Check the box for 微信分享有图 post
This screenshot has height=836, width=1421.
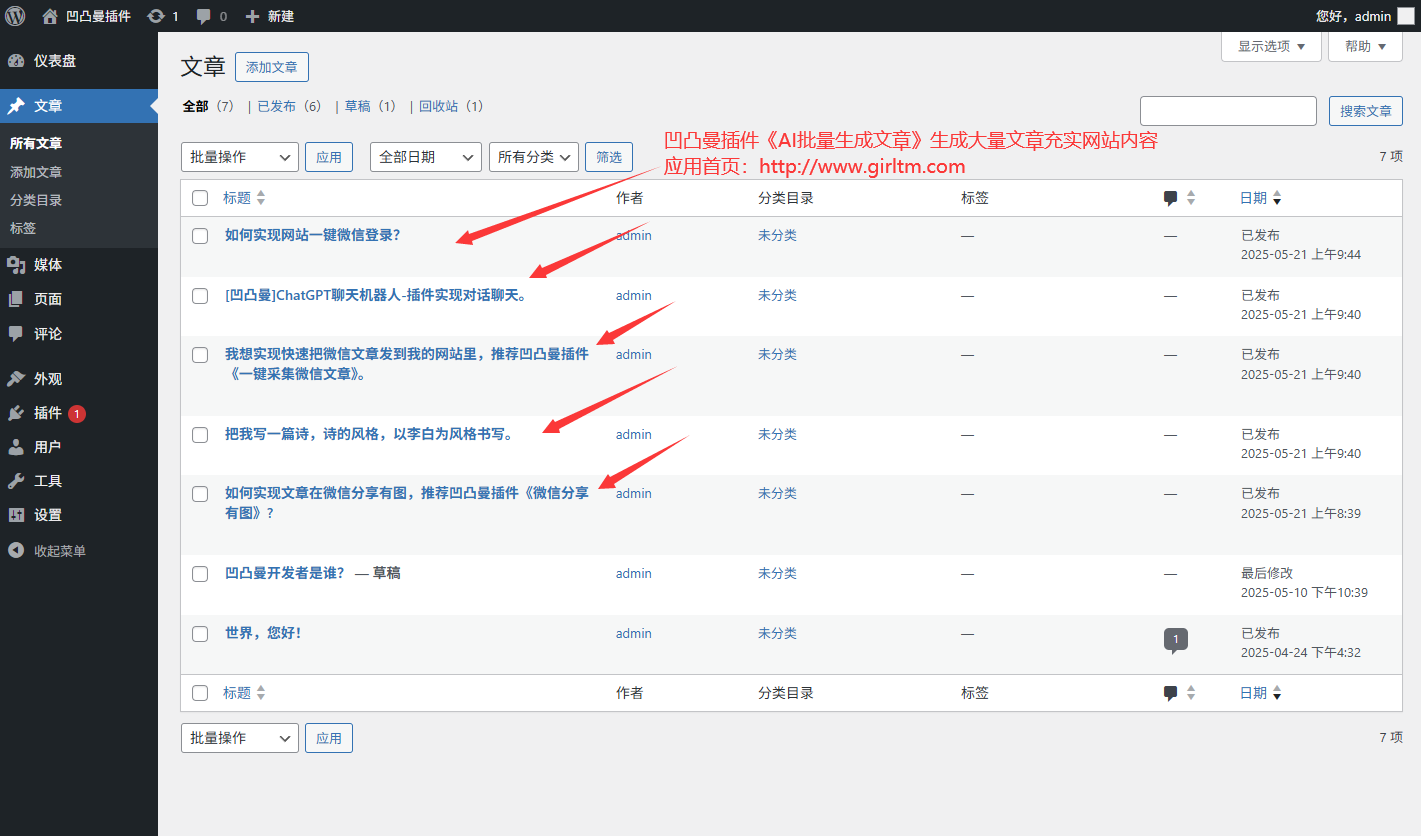200,494
